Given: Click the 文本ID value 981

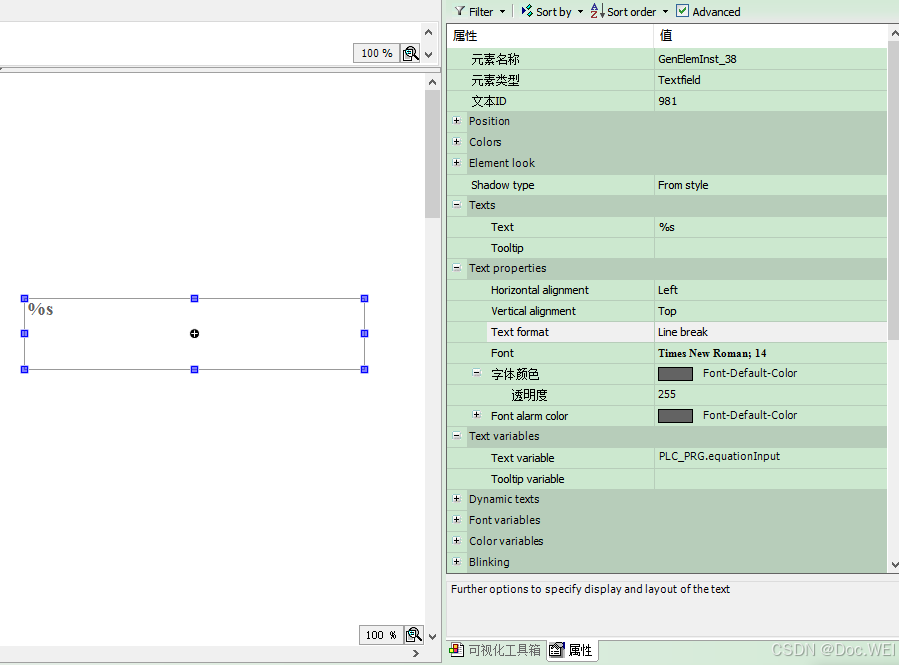Looking at the screenshot, I should (x=770, y=101).
